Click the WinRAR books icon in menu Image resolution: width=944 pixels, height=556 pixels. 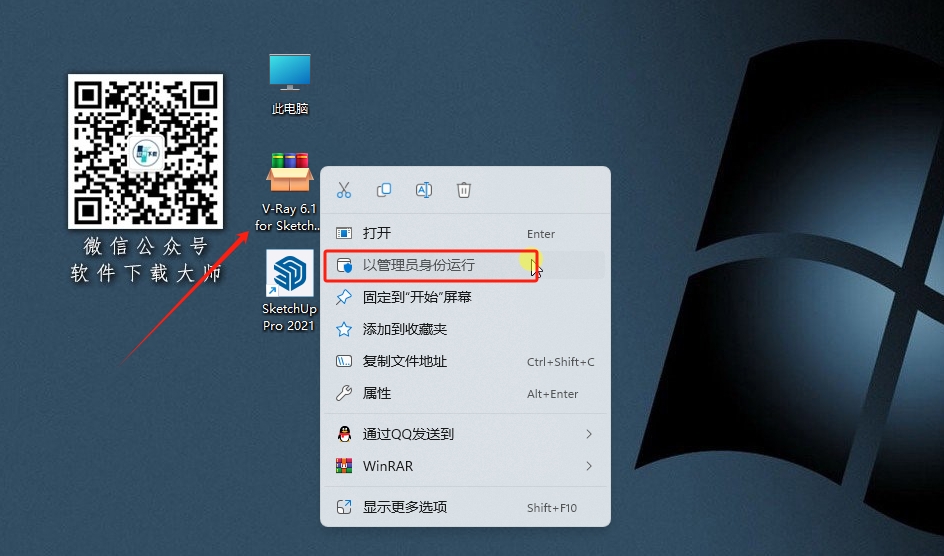point(344,466)
